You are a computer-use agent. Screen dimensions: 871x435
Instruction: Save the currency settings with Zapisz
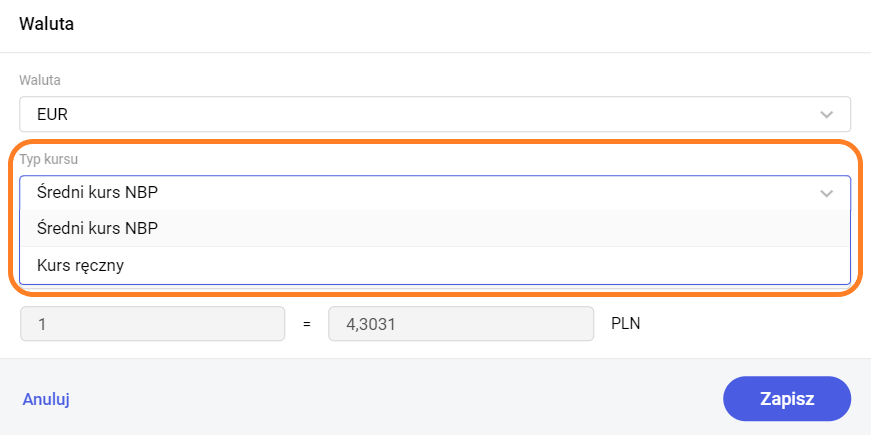[x=786, y=399]
